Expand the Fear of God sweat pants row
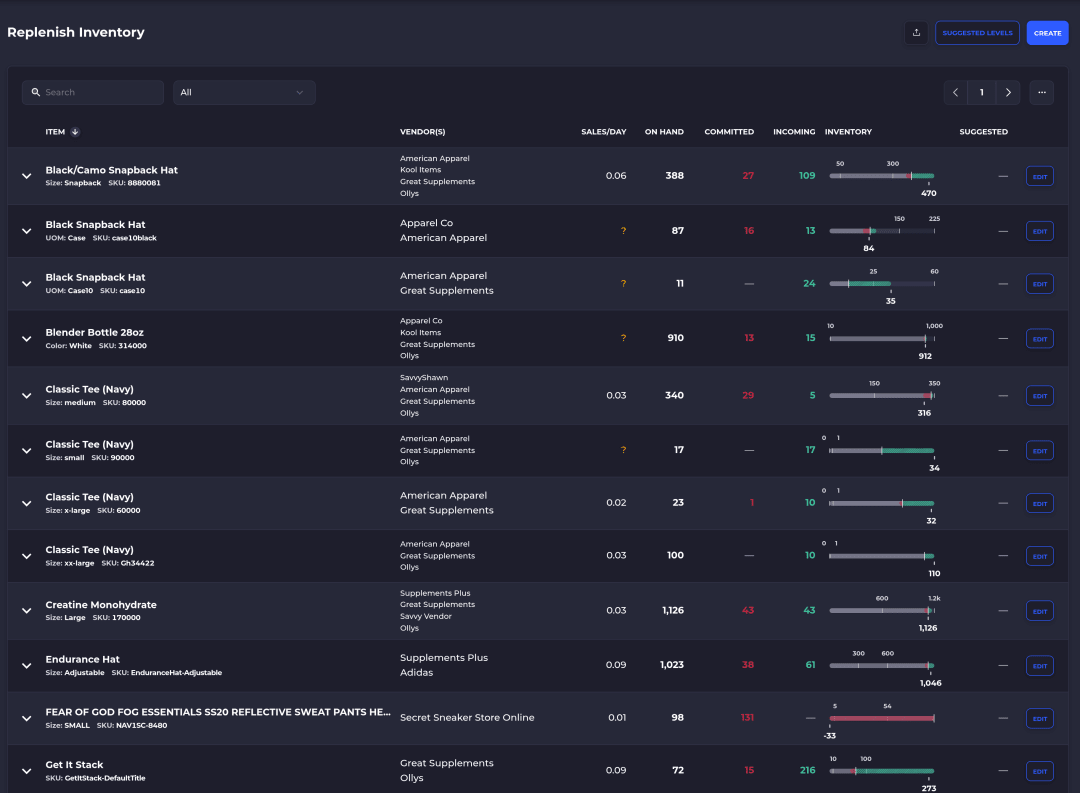The width and height of the screenshot is (1080, 793). [26, 718]
